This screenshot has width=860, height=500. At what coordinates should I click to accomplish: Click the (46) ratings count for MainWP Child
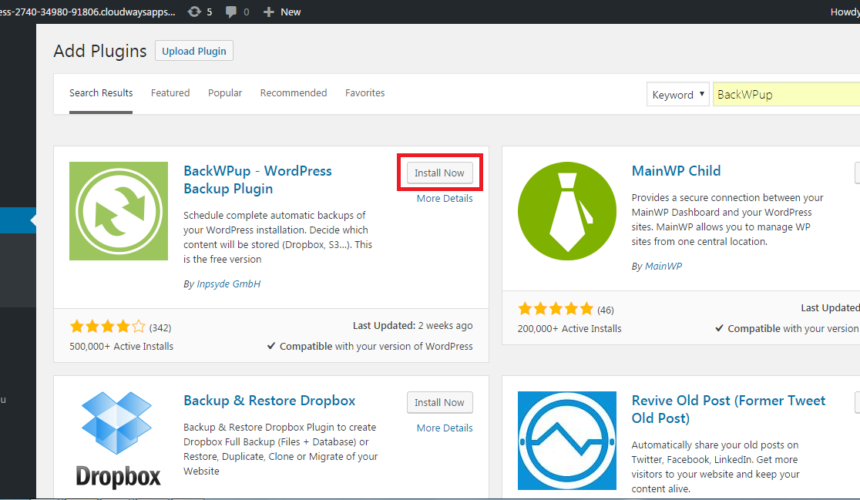[606, 310]
